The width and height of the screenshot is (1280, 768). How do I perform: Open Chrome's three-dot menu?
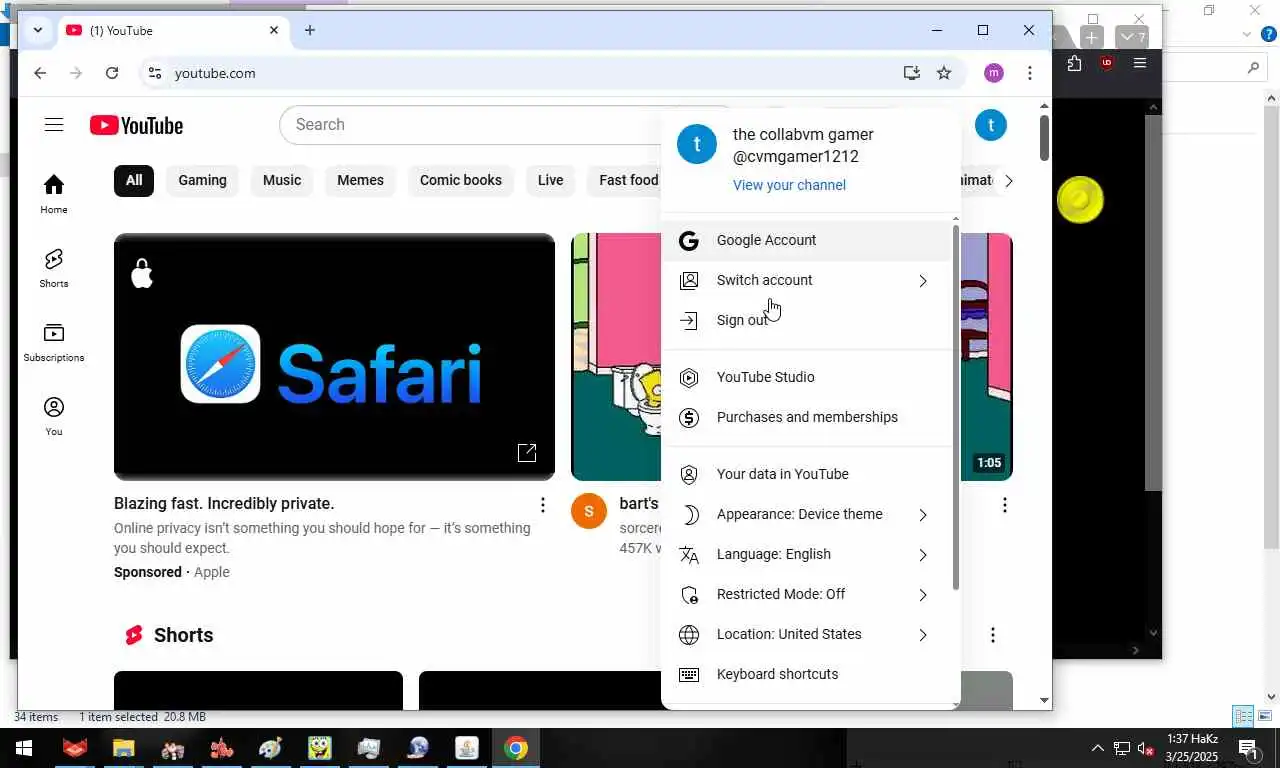1029,73
